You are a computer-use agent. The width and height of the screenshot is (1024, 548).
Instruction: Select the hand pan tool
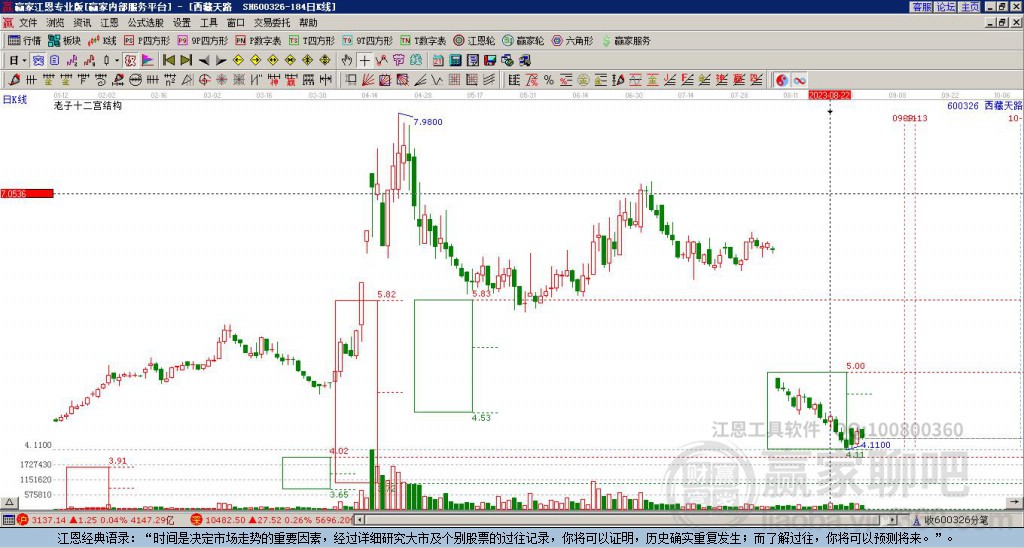(x=347, y=61)
